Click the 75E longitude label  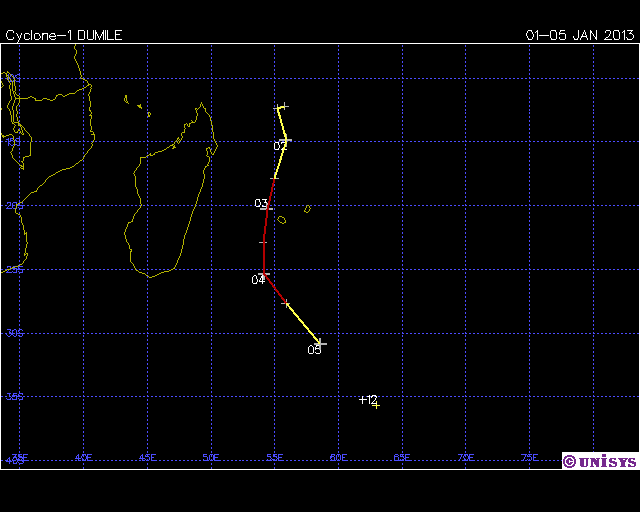point(529,458)
